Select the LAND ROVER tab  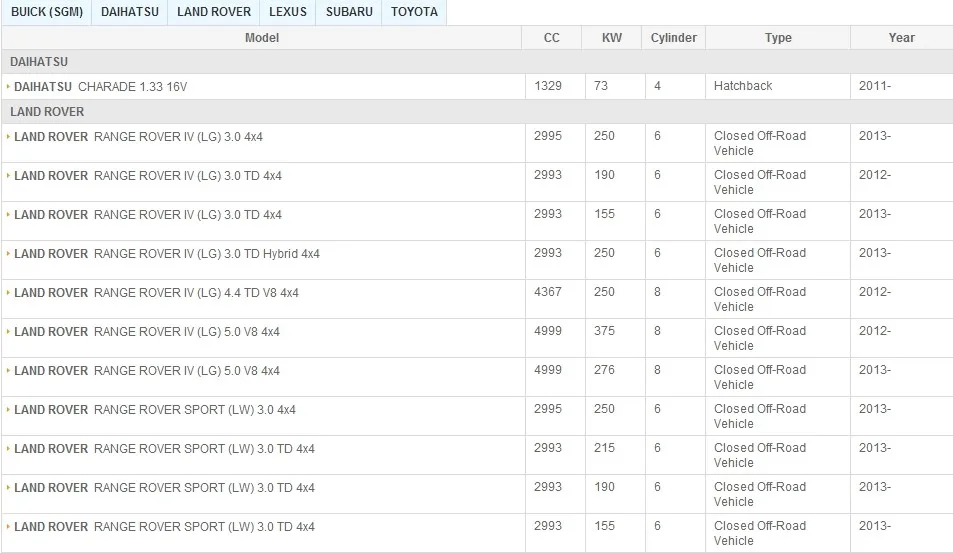[214, 12]
